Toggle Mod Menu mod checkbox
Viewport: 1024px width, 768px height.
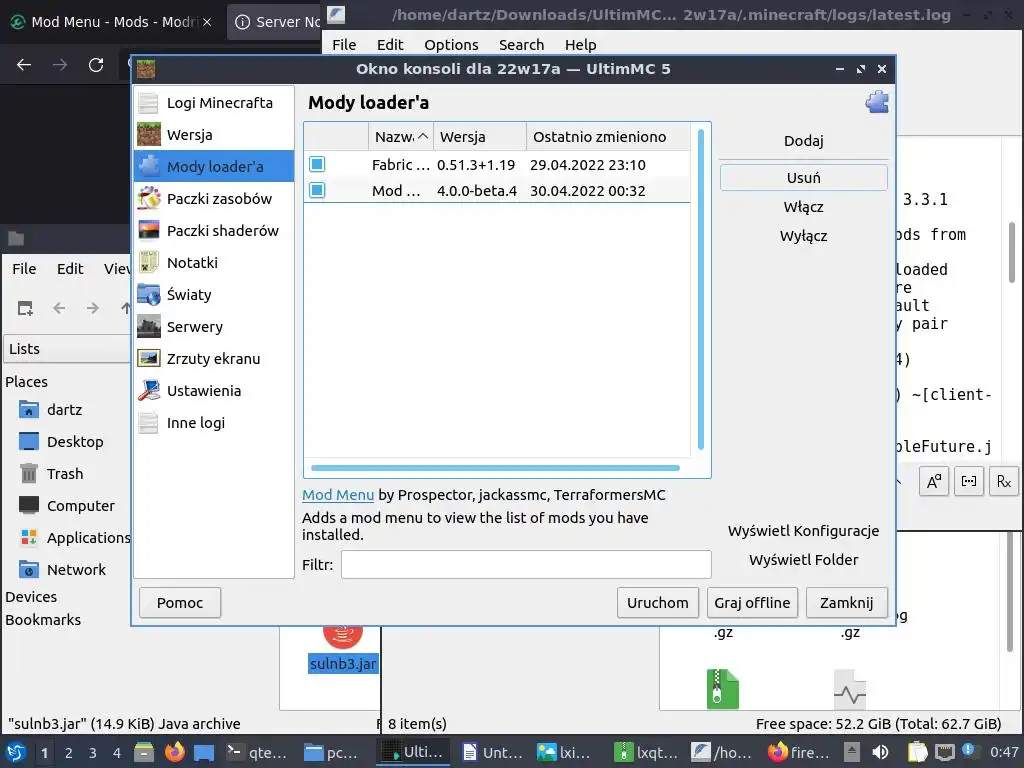(x=317, y=190)
